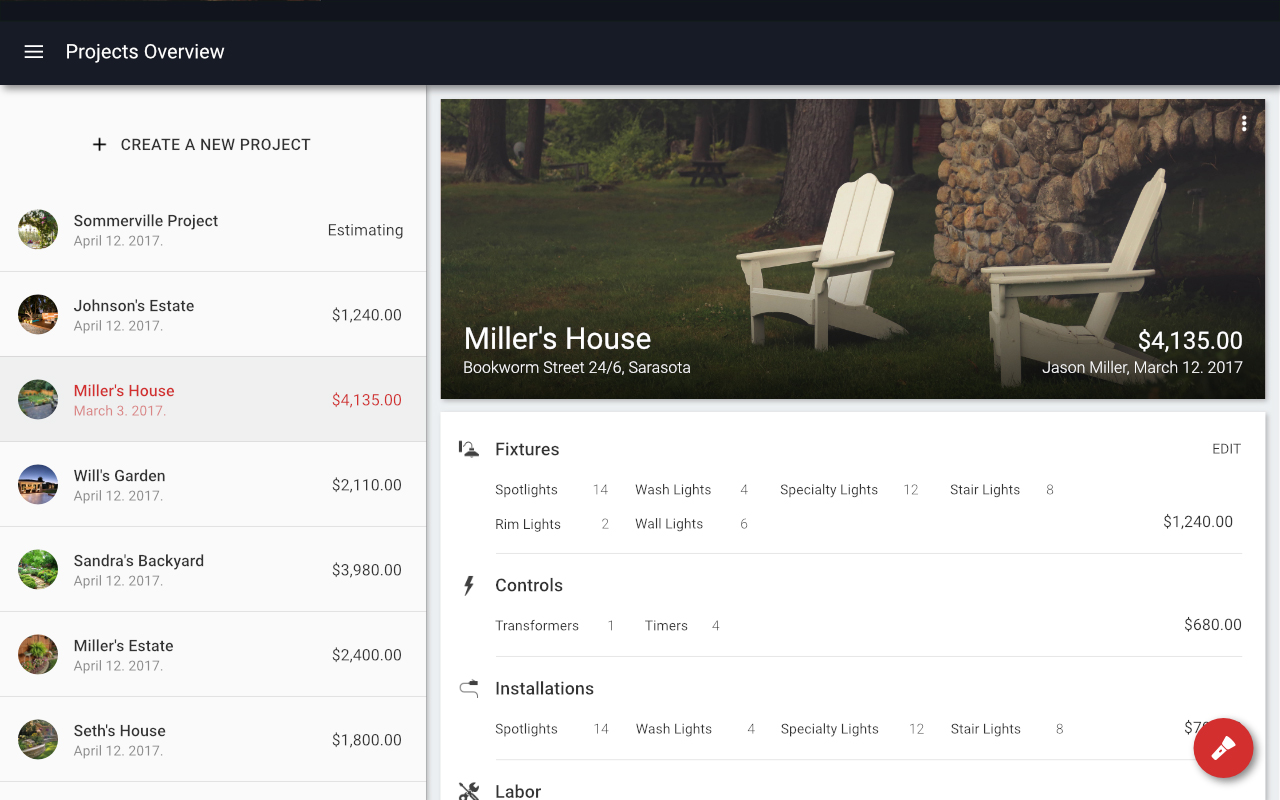Click the red $4,135.00 amount in project list

point(367,400)
